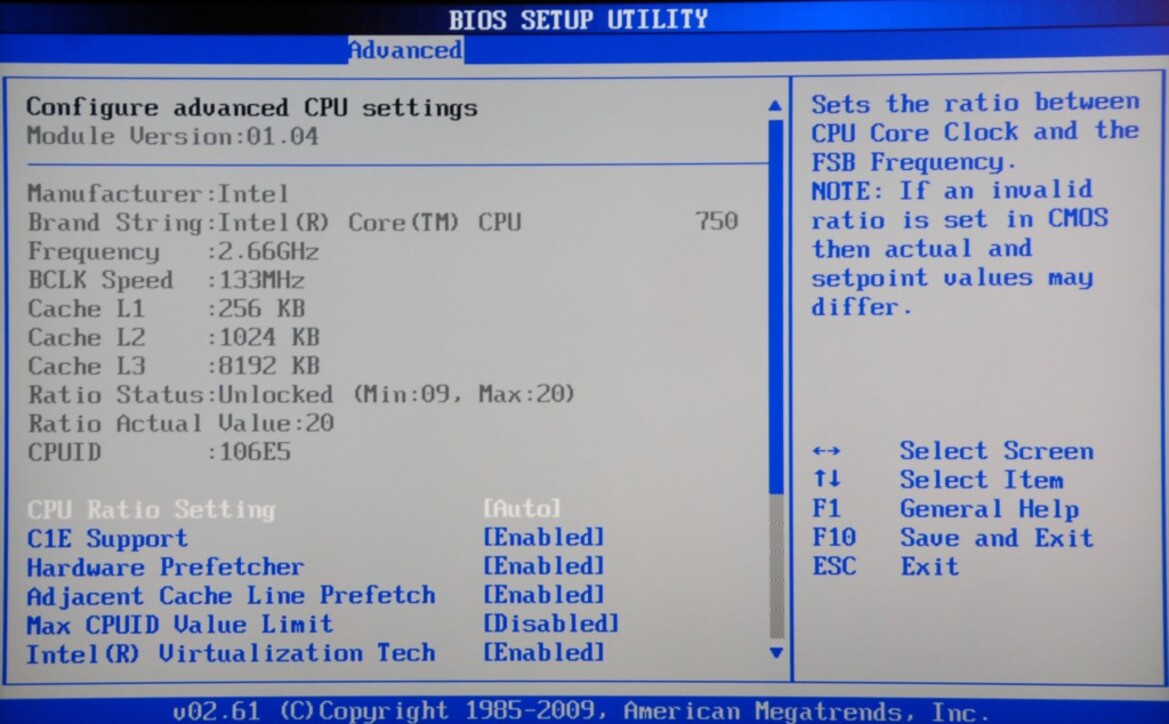
Task: Toggle C1E Support [Enabled] value
Action: [x=543, y=538]
